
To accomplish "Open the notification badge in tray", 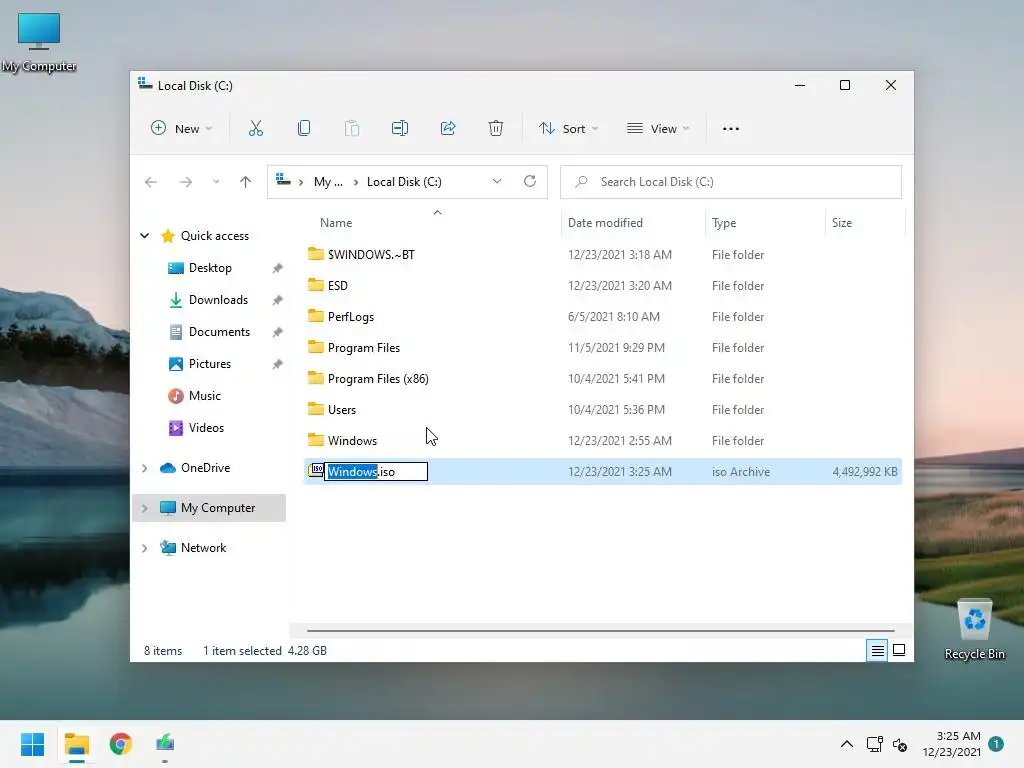I will [x=996, y=743].
